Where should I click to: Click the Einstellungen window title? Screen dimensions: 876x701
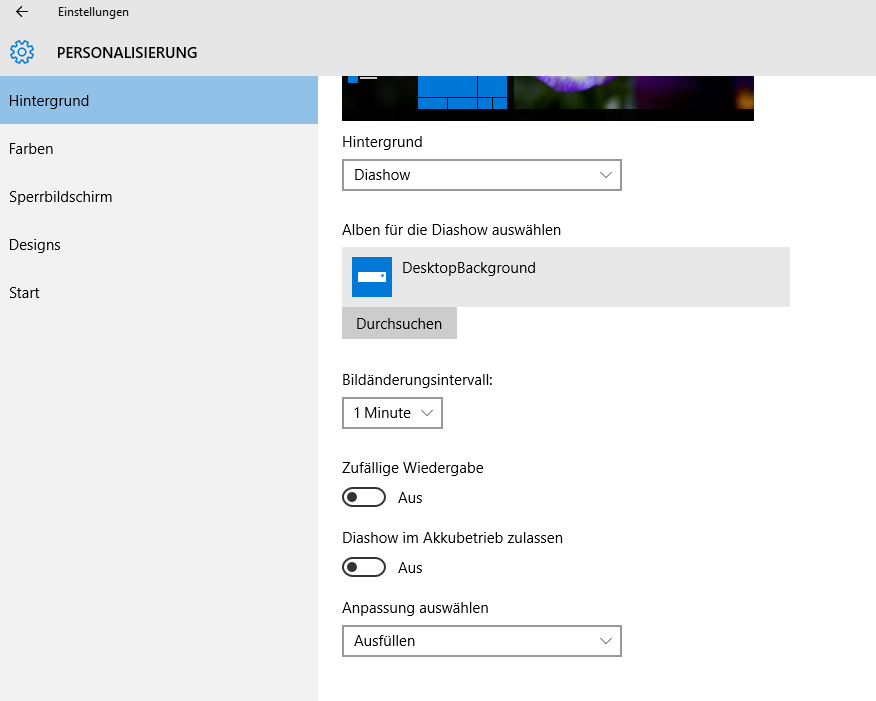tap(93, 12)
